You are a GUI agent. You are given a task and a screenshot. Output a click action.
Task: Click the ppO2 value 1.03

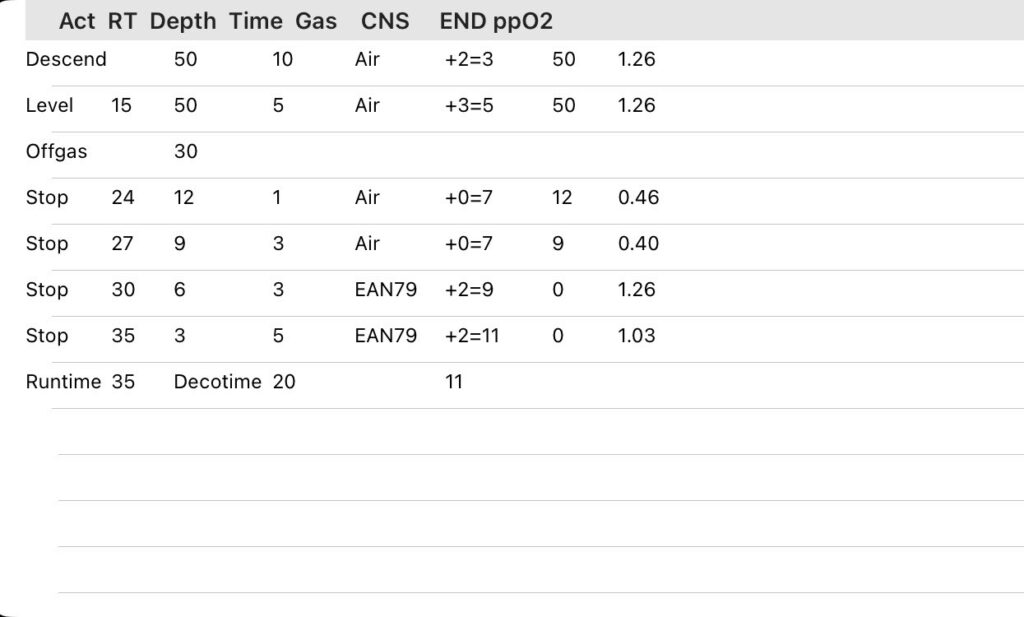637,335
